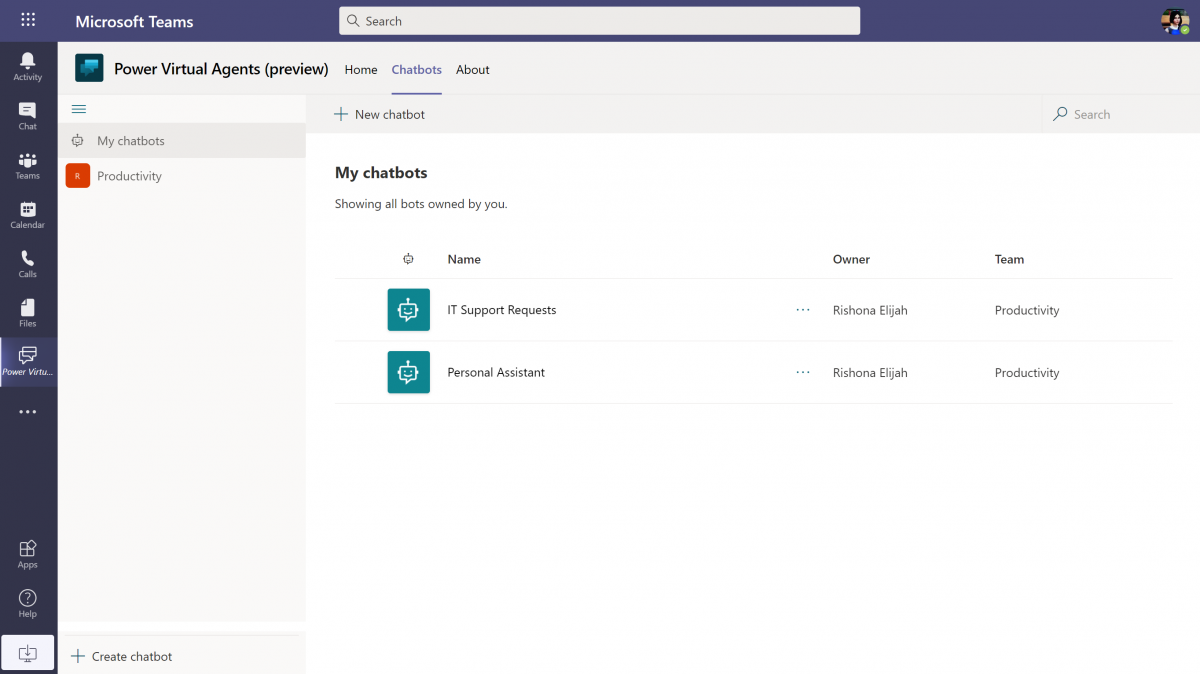The width and height of the screenshot is (1200, 674).
Task: Click the Teams search bar
Action: point(599,20)
